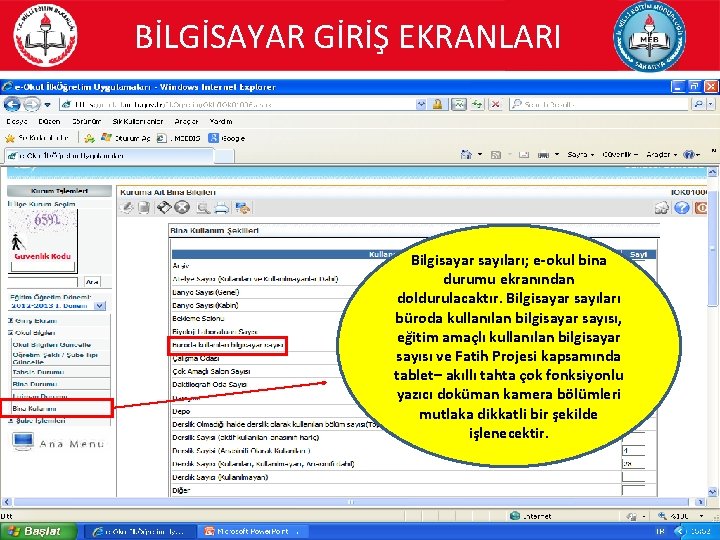Click the blue question mark help icon
720x540 pixels.
[682, 208]
